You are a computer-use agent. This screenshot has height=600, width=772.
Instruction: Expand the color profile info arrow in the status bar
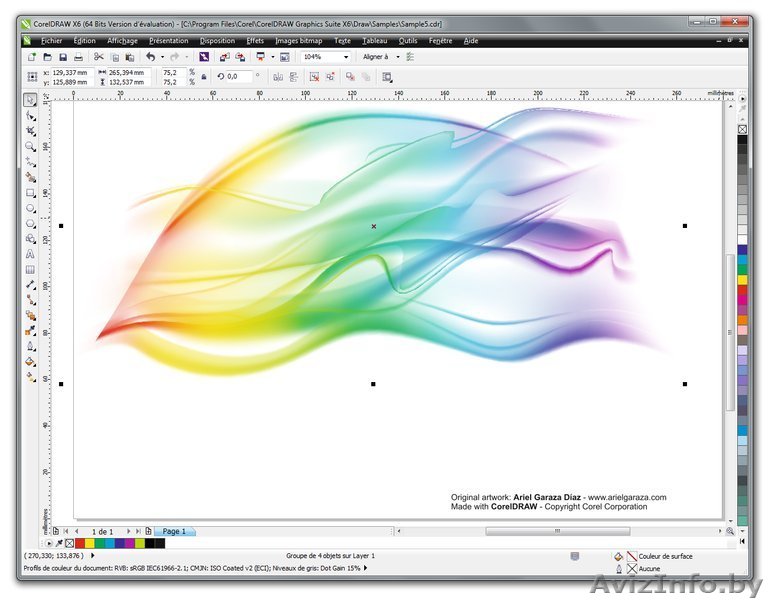365,568
